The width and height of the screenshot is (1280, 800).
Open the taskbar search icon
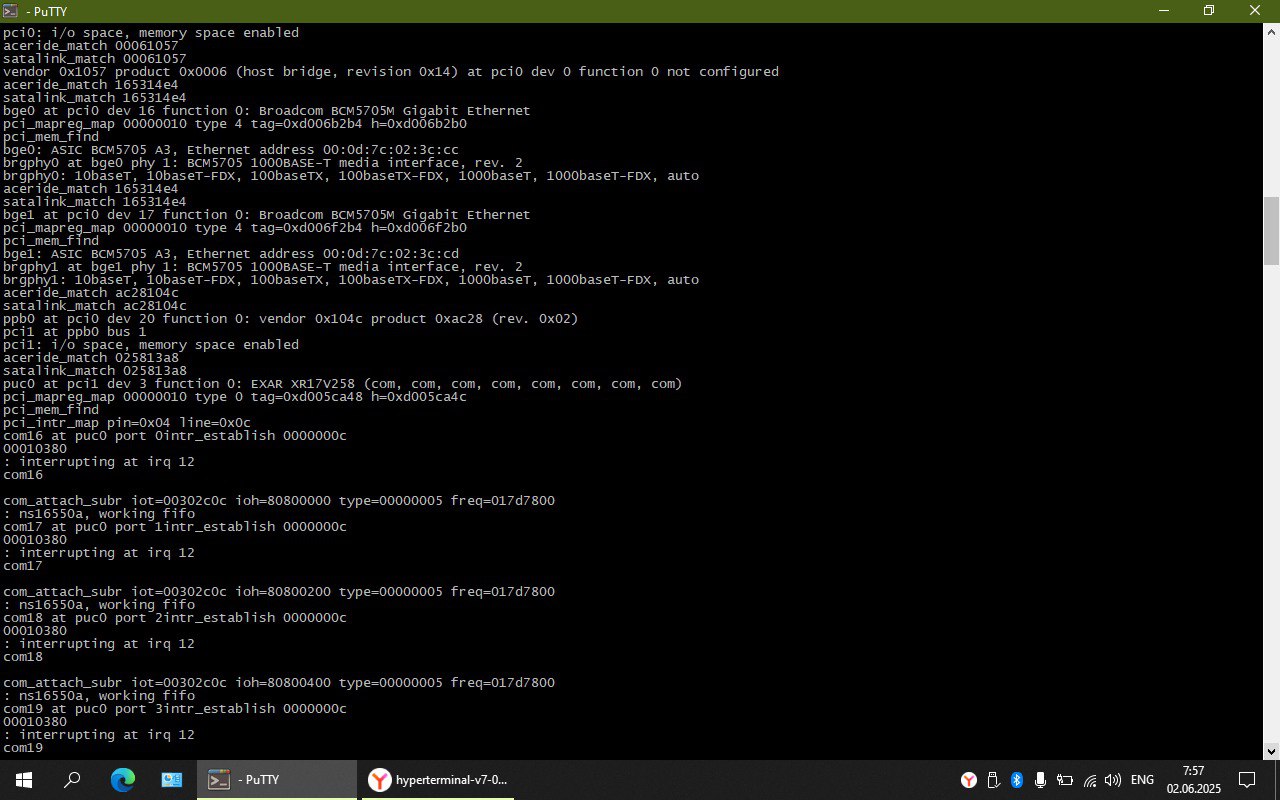72,780
